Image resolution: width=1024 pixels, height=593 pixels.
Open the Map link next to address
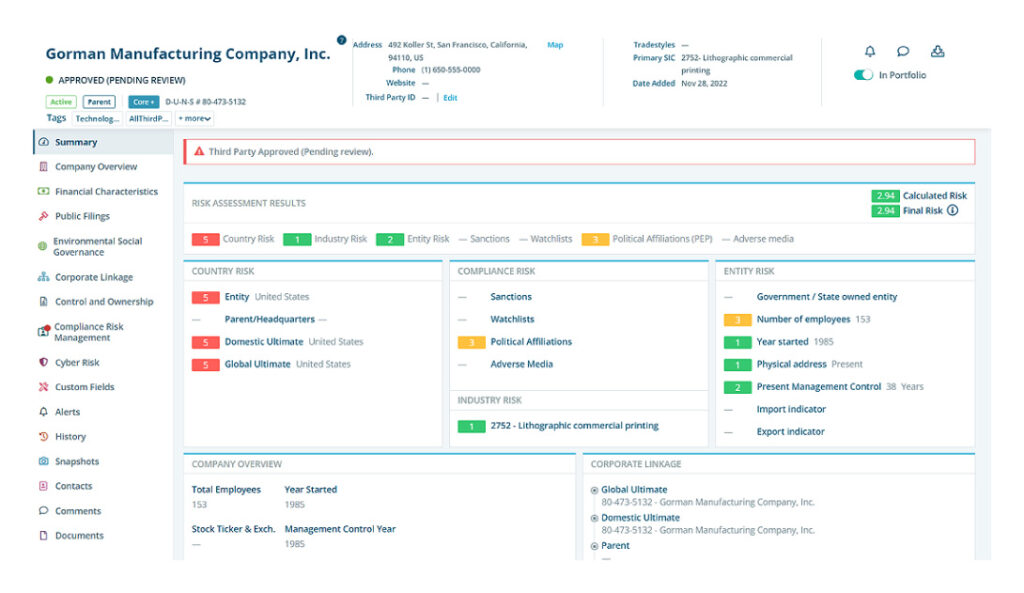[x=555, y=45]
